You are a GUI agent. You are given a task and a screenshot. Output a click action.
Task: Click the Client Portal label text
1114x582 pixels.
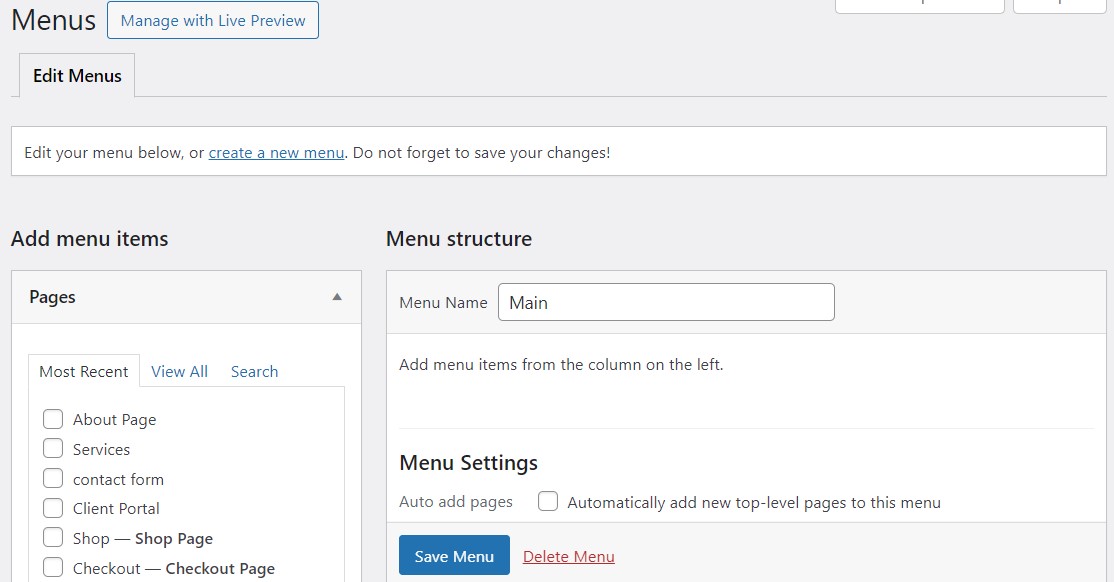pos(116,509)
